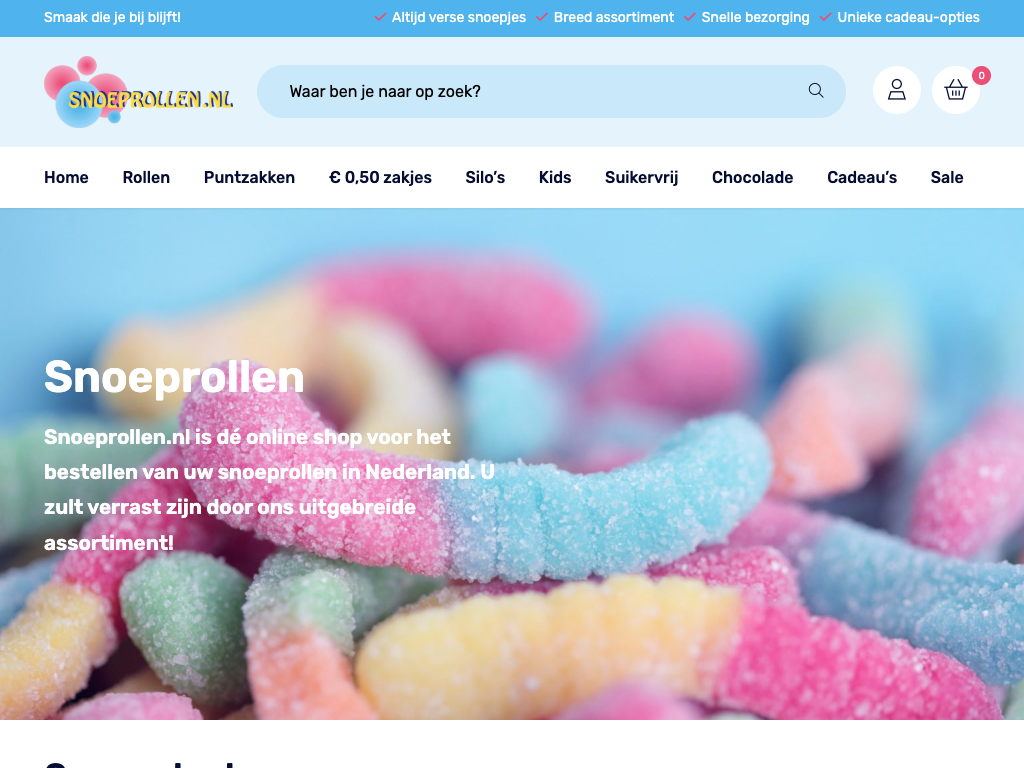
Task: Go to the Home menu item
Action: (66, 178)
